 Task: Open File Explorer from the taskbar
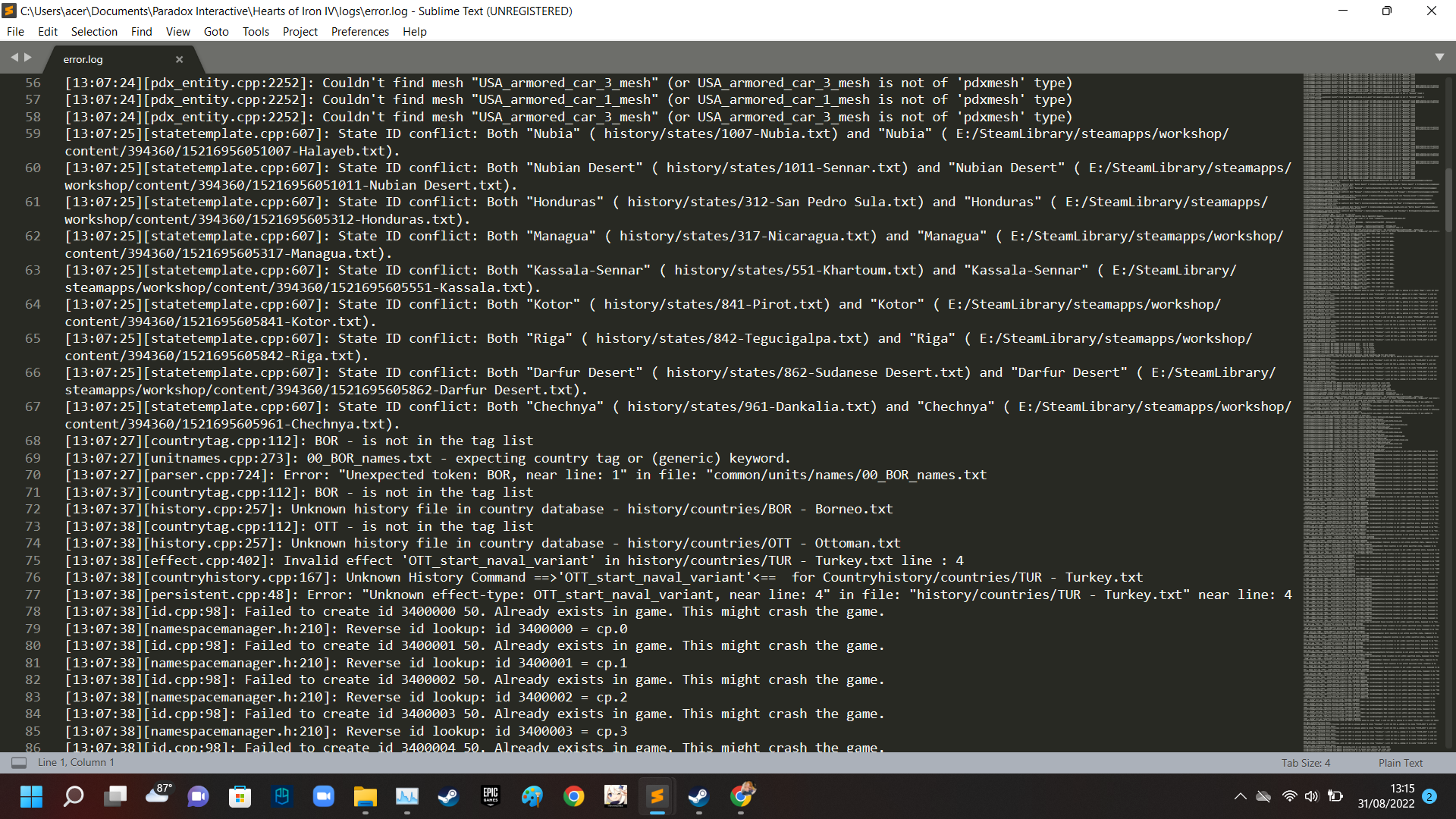366,796
